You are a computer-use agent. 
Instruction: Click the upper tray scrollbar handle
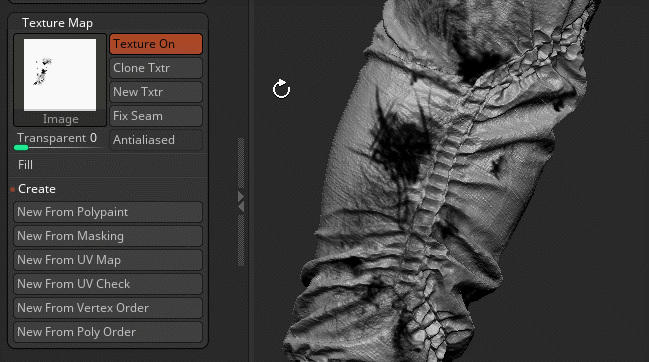pyautogui.click(x=241, y=163)
